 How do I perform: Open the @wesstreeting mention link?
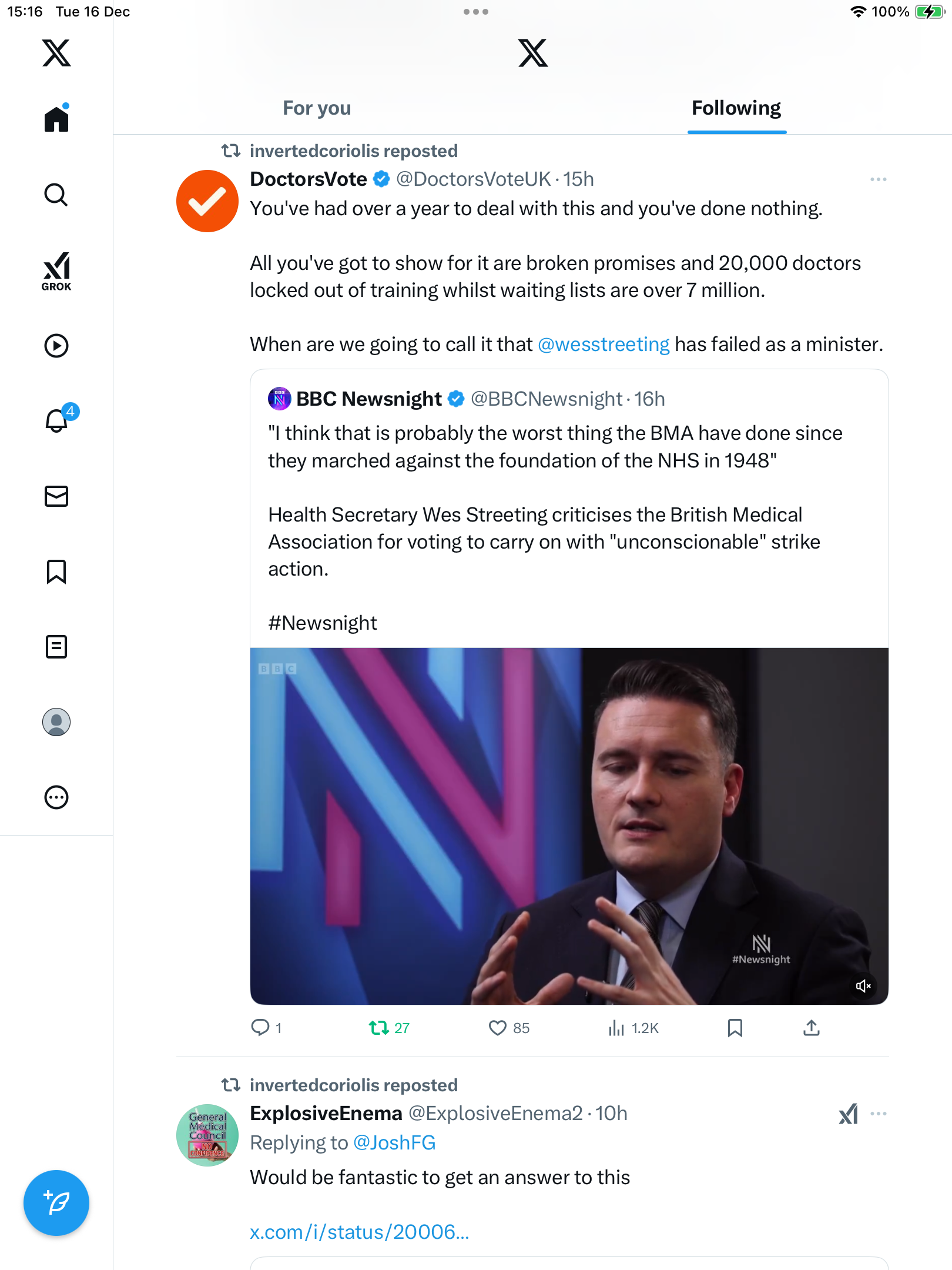click(604, 345)
